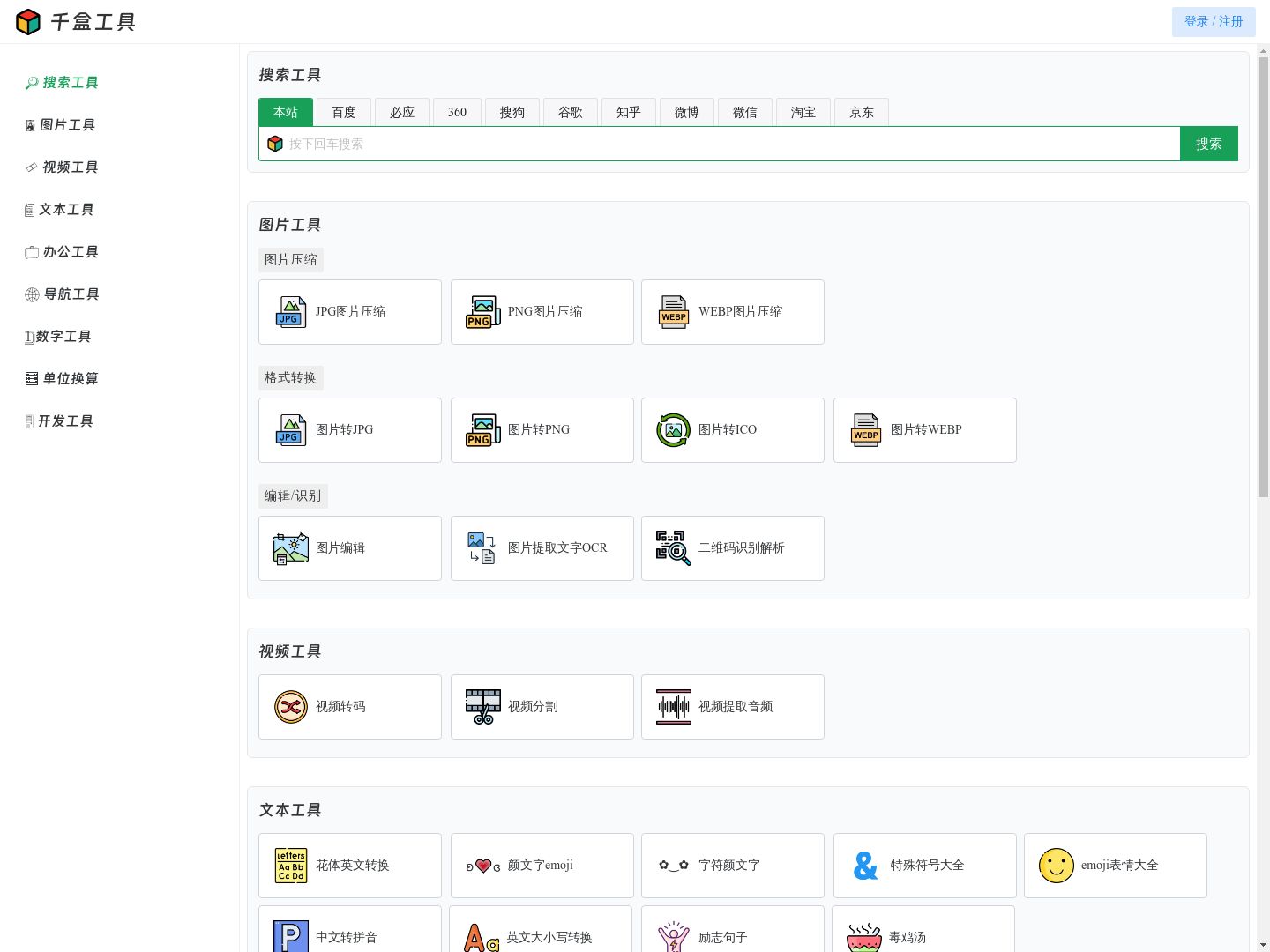Screen dimensions: 1270x952
Task: Click the 千盒工具 site title text
Action: (93, 22)
